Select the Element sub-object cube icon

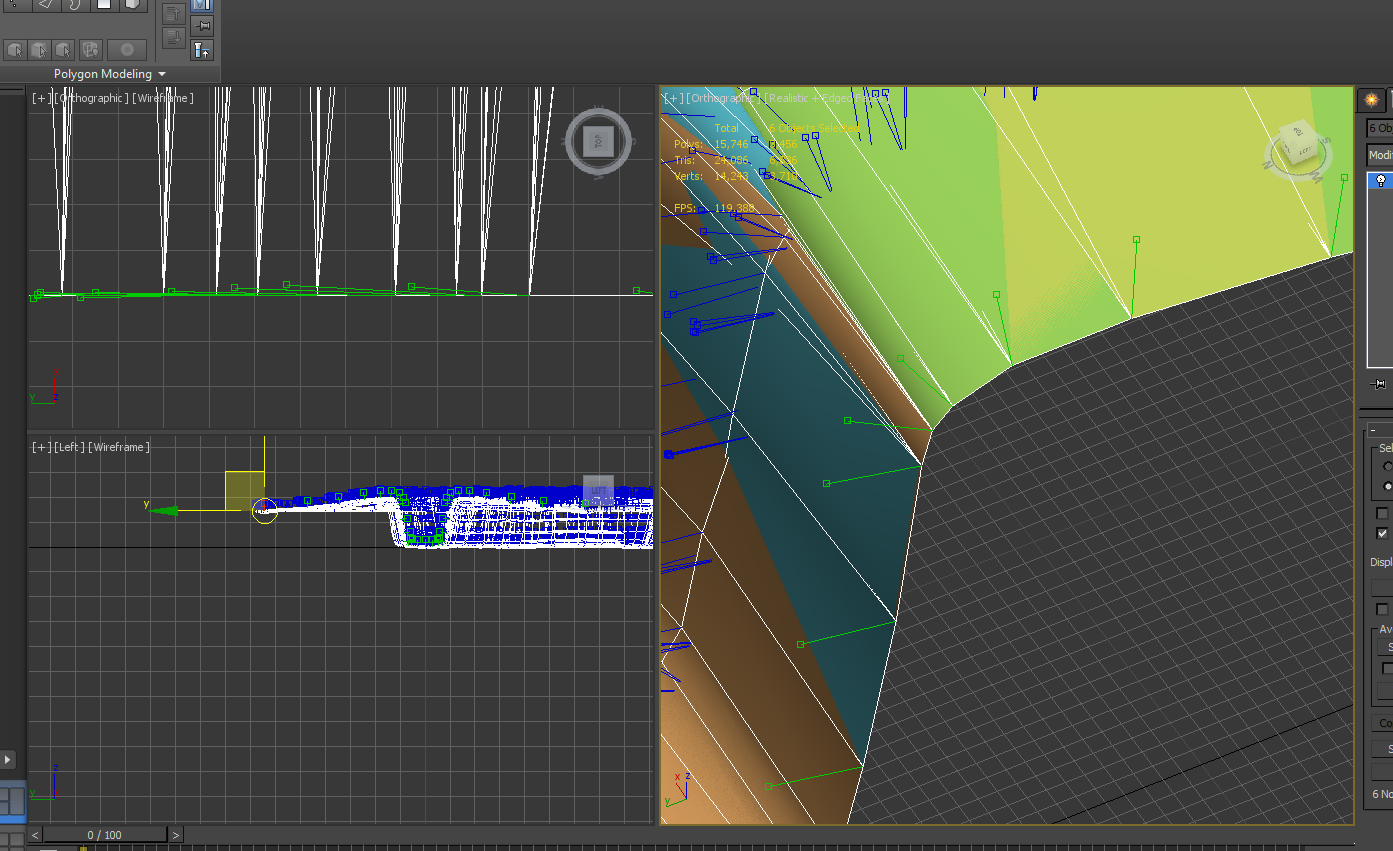132,5
